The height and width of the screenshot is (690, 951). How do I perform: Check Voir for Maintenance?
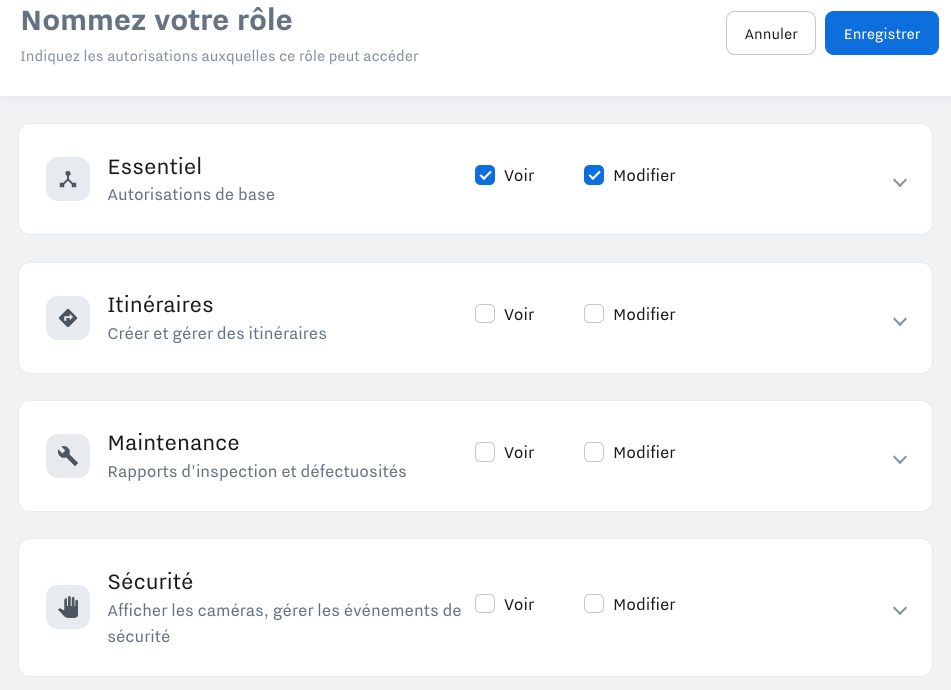point(485,452)
